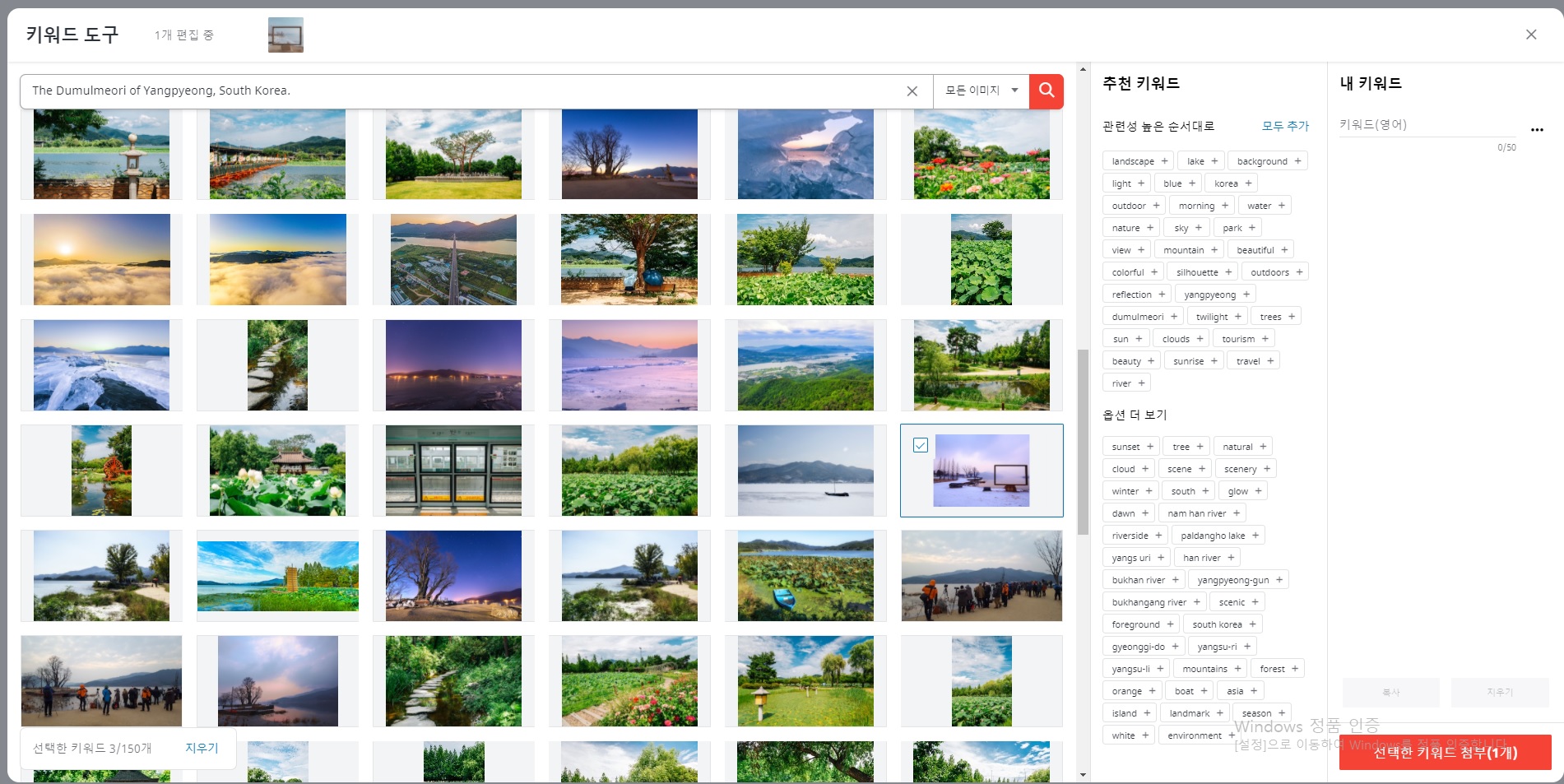Click the red search magnifier button
This screenshot has width=1564, height=784.
[1047, 90]
